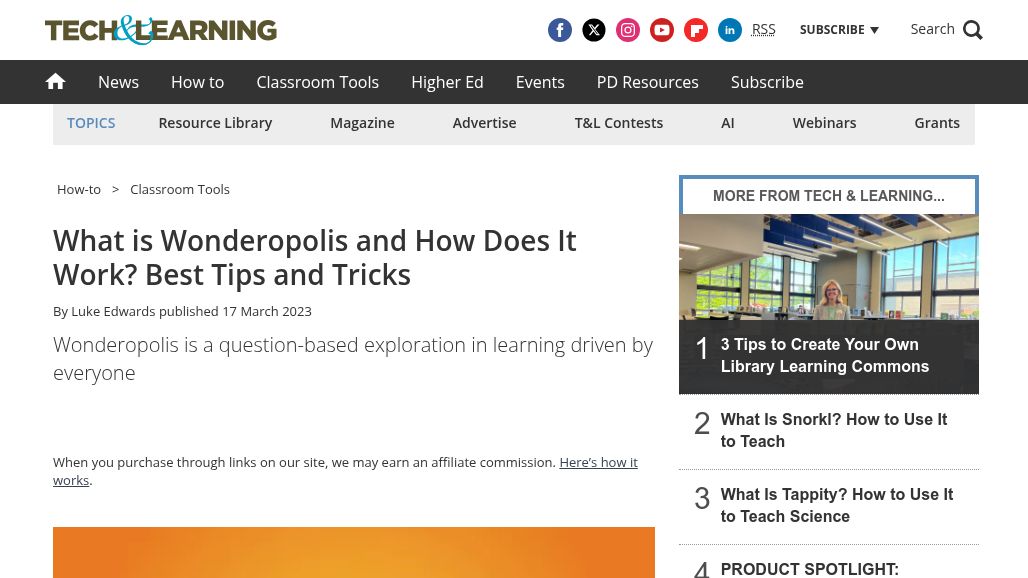Click the search magnifier icon
Image resolution: width=1028 pixels, height=578 pixels.
tap(972, 30)
